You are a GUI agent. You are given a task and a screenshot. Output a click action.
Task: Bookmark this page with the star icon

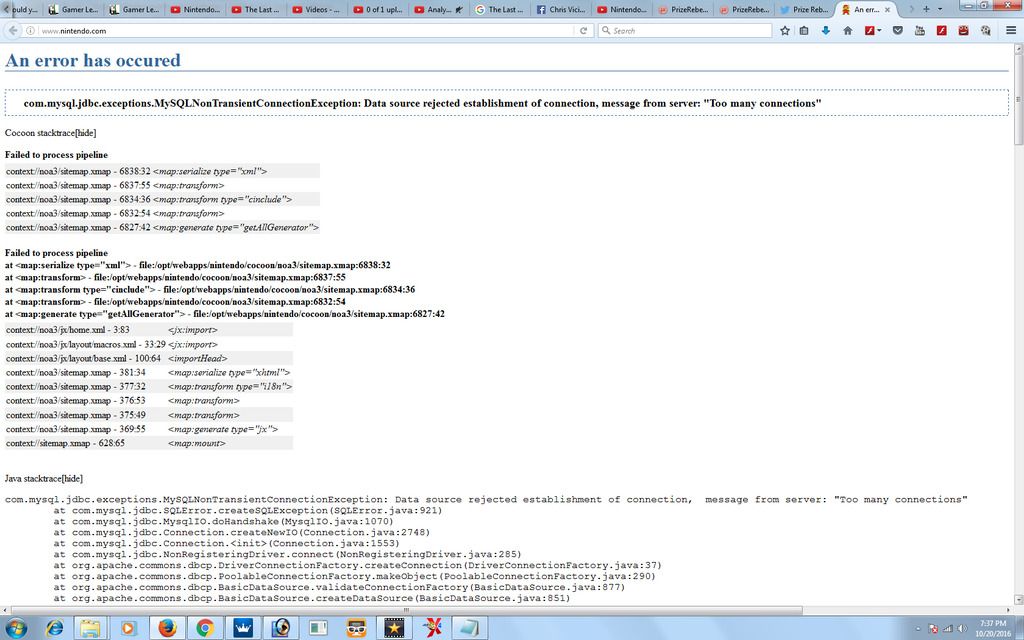point(785,31)
